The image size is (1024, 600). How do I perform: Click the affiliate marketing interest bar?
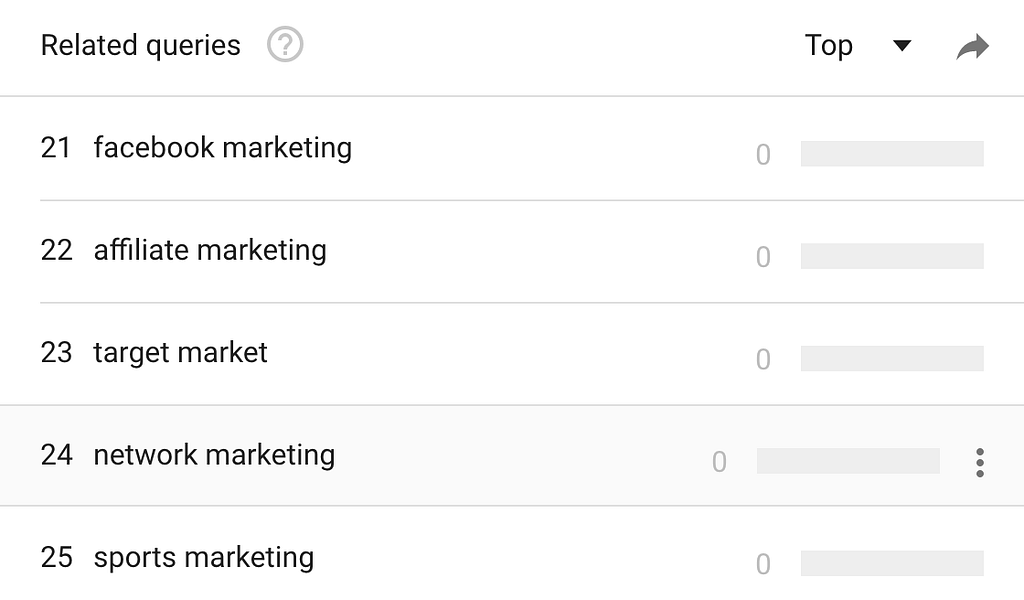(892, 256)
